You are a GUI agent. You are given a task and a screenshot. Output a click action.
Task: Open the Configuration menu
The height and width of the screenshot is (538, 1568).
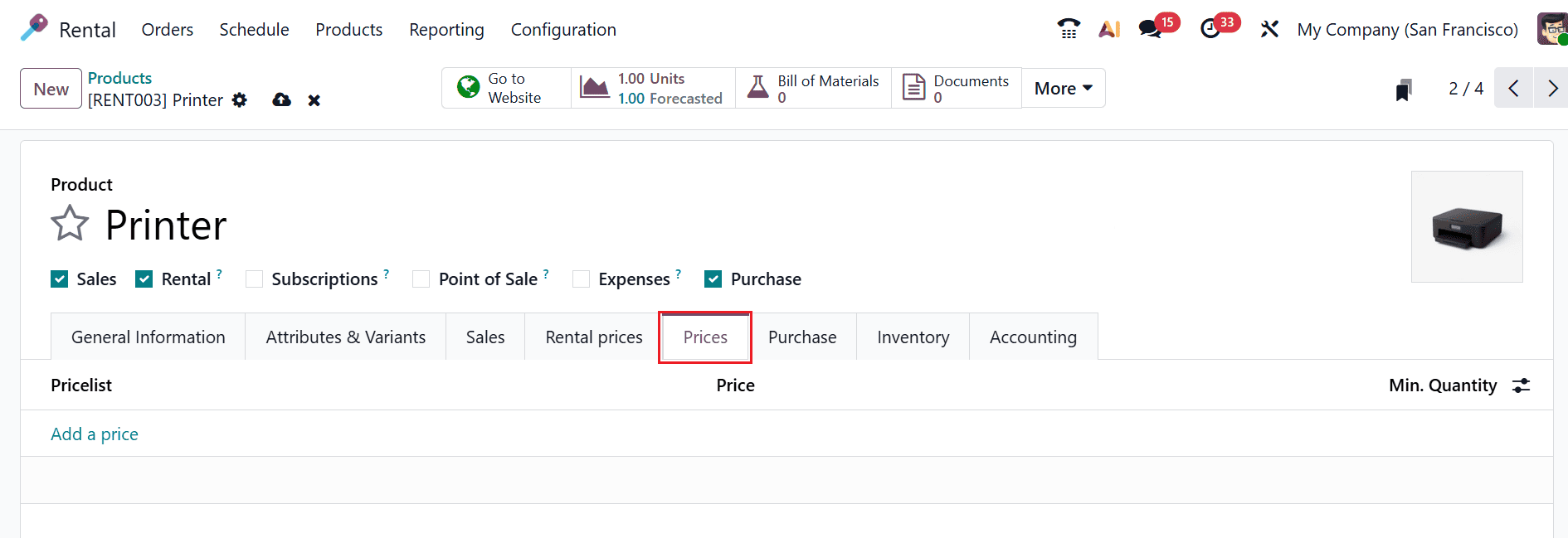point(563,30)
